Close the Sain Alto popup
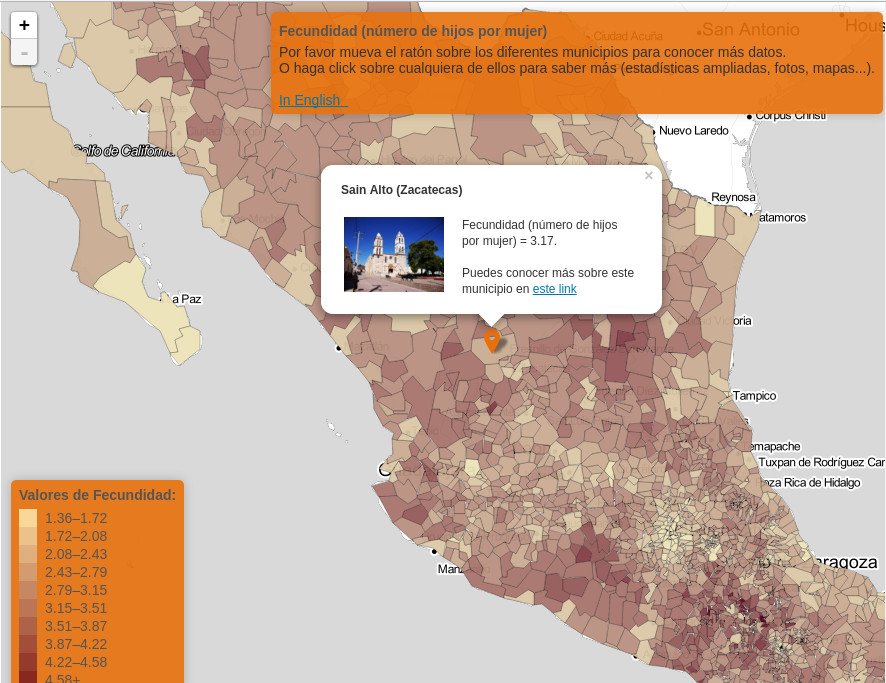886x683 pixels. tap(648, 176)
